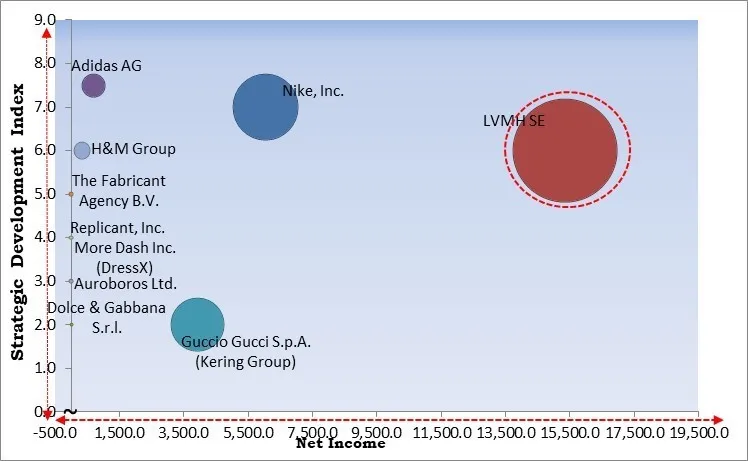Select the teal Guccio Gucci bubble

tap(197, 324)
